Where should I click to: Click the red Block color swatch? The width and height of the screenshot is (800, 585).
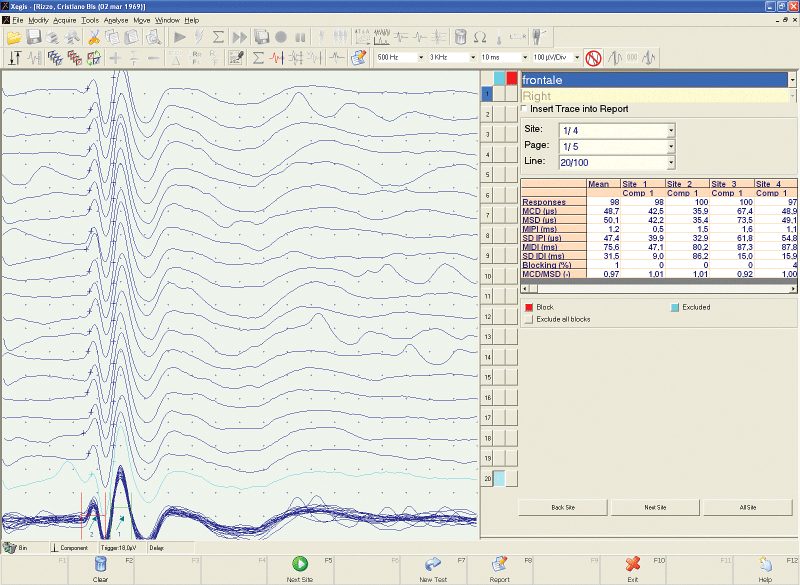(x=528, y=307)
